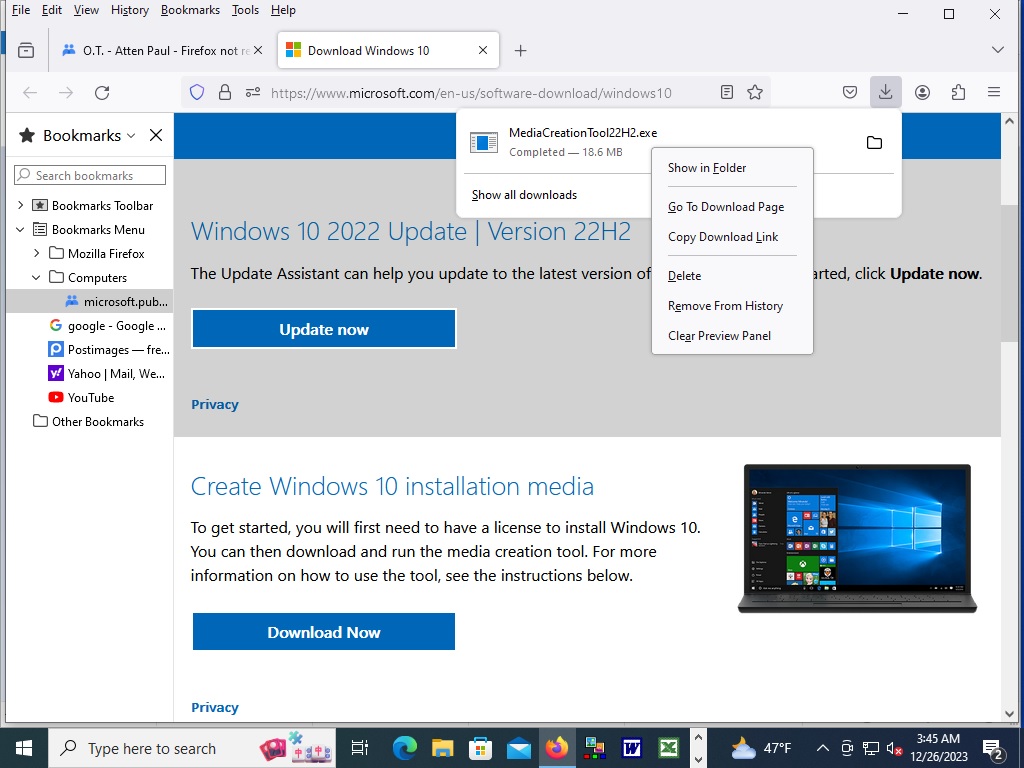Click the MediaCreationTool22H2.exe file icon
The height and width of the screenshot is (768, 1024).
[484, 142]
